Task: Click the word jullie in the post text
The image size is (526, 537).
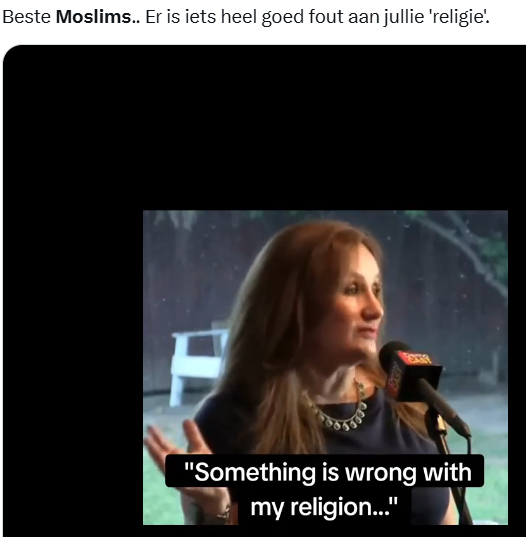Action: [x=403, y=18]
